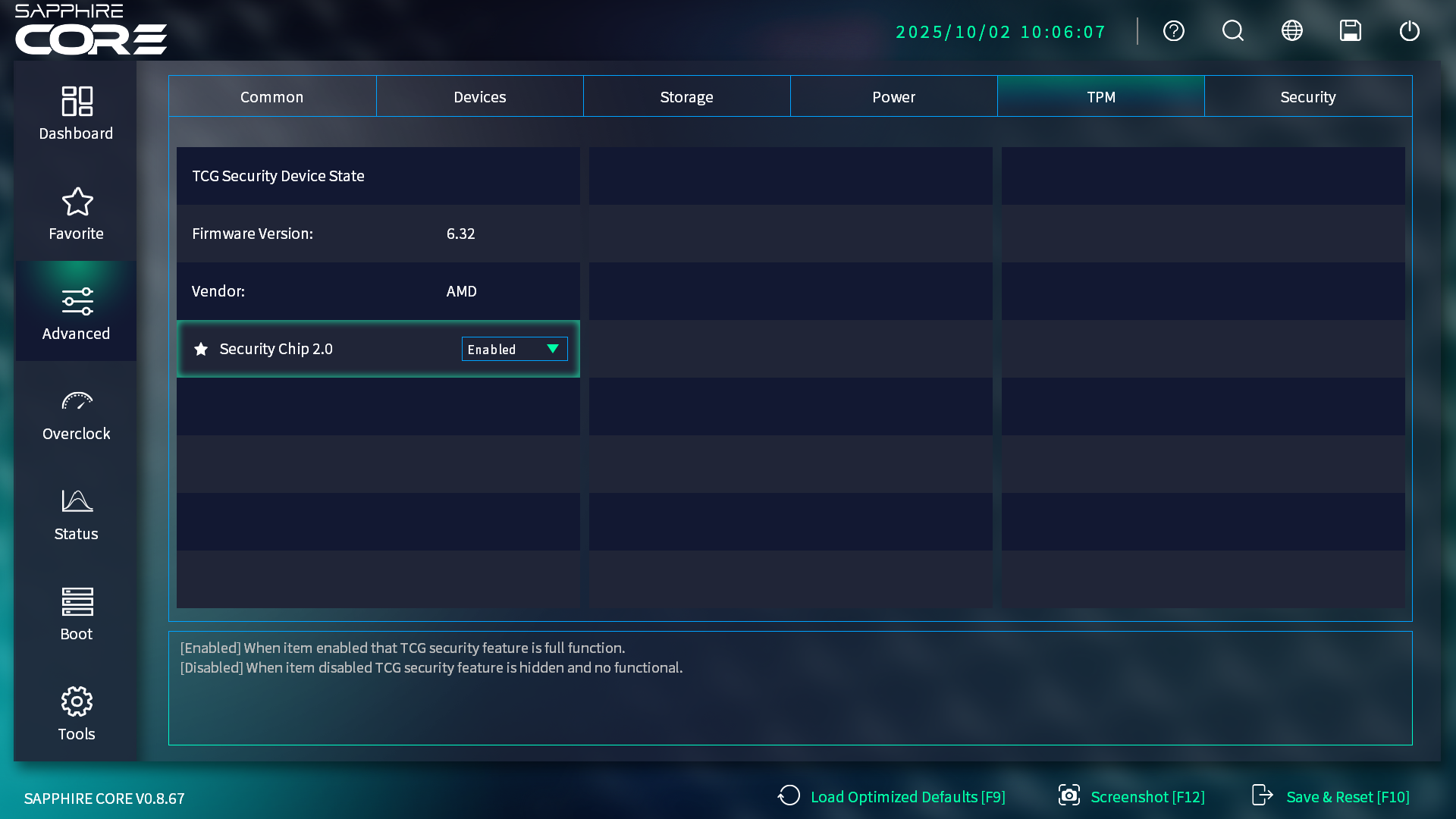Take a capture with Screenshot [F12]
1456x819 pixels.
point(1131,796)
